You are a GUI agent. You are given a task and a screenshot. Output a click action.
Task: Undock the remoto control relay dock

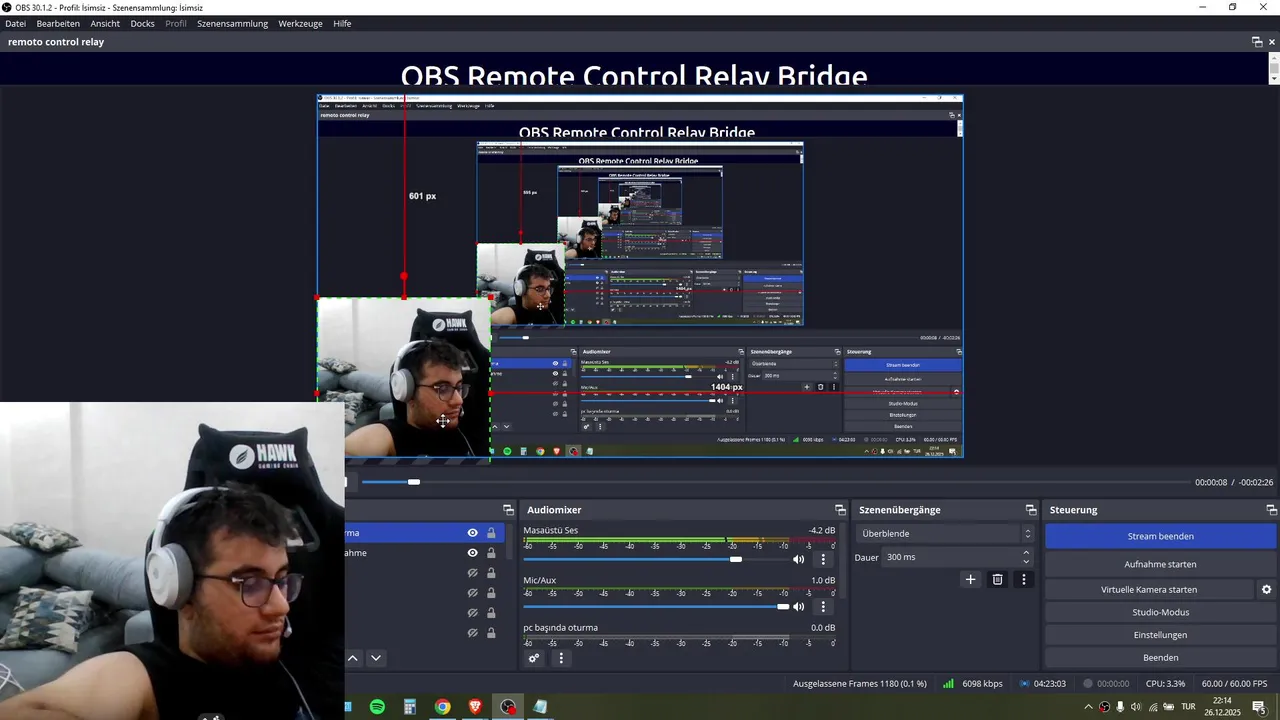pos(1257,42)
